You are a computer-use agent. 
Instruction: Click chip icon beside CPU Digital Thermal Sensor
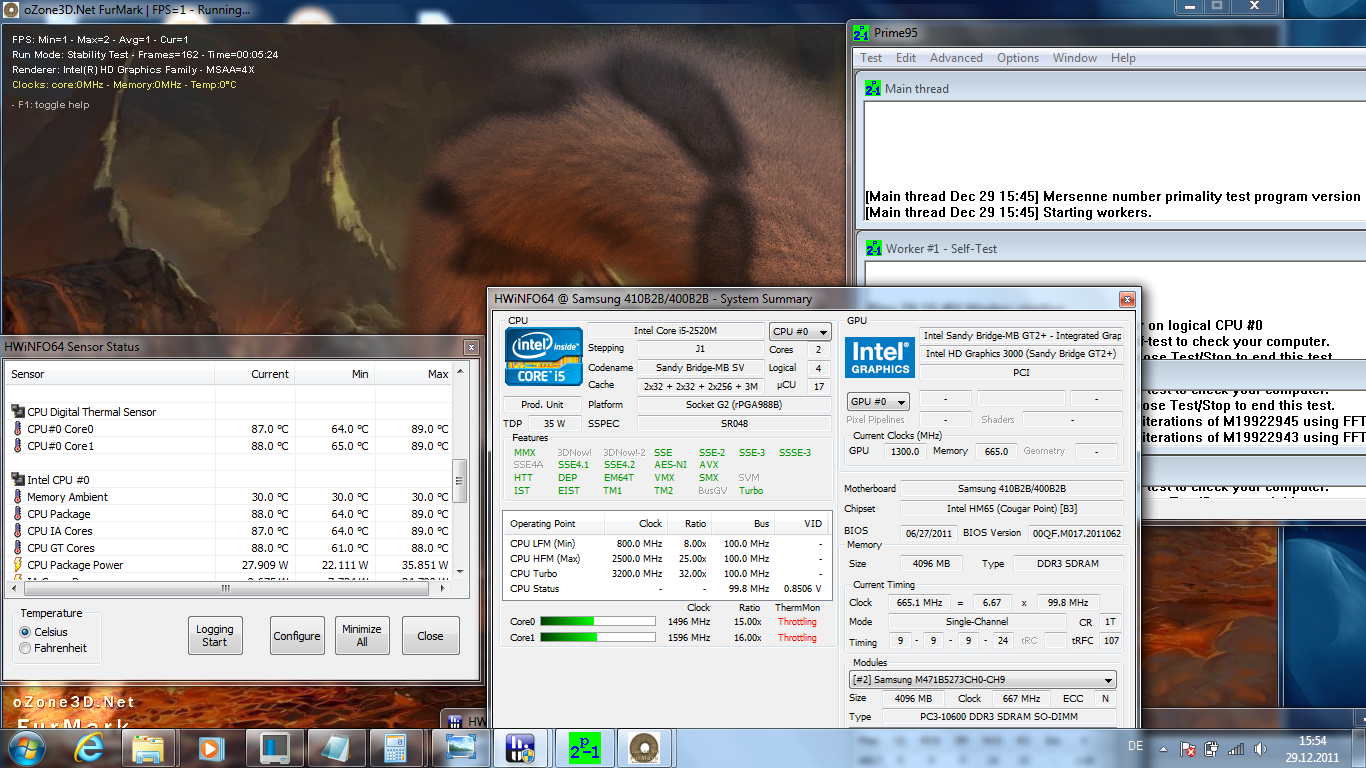pos(17,411)
